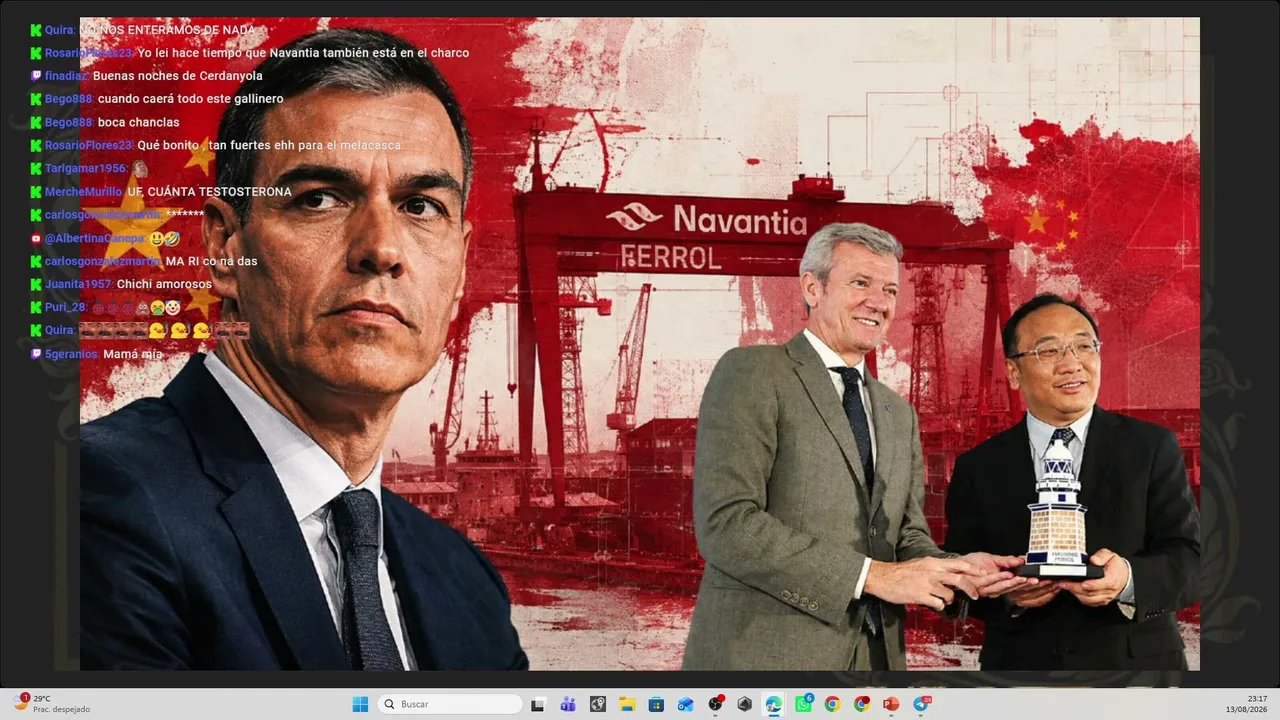This screenshot has width=1280, height=720.
Task: Open Telegram from the taskbar
Action: pos(921,704)
